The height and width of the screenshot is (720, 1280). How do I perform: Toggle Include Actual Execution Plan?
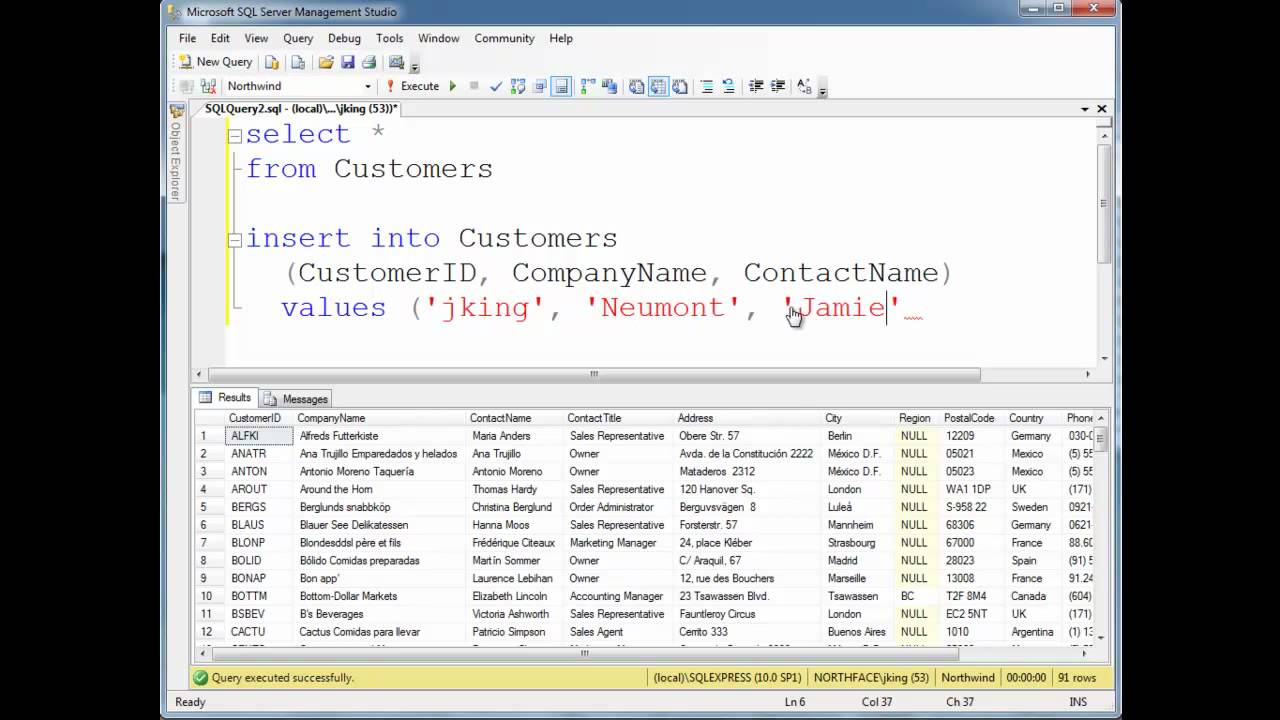[587, 86]
